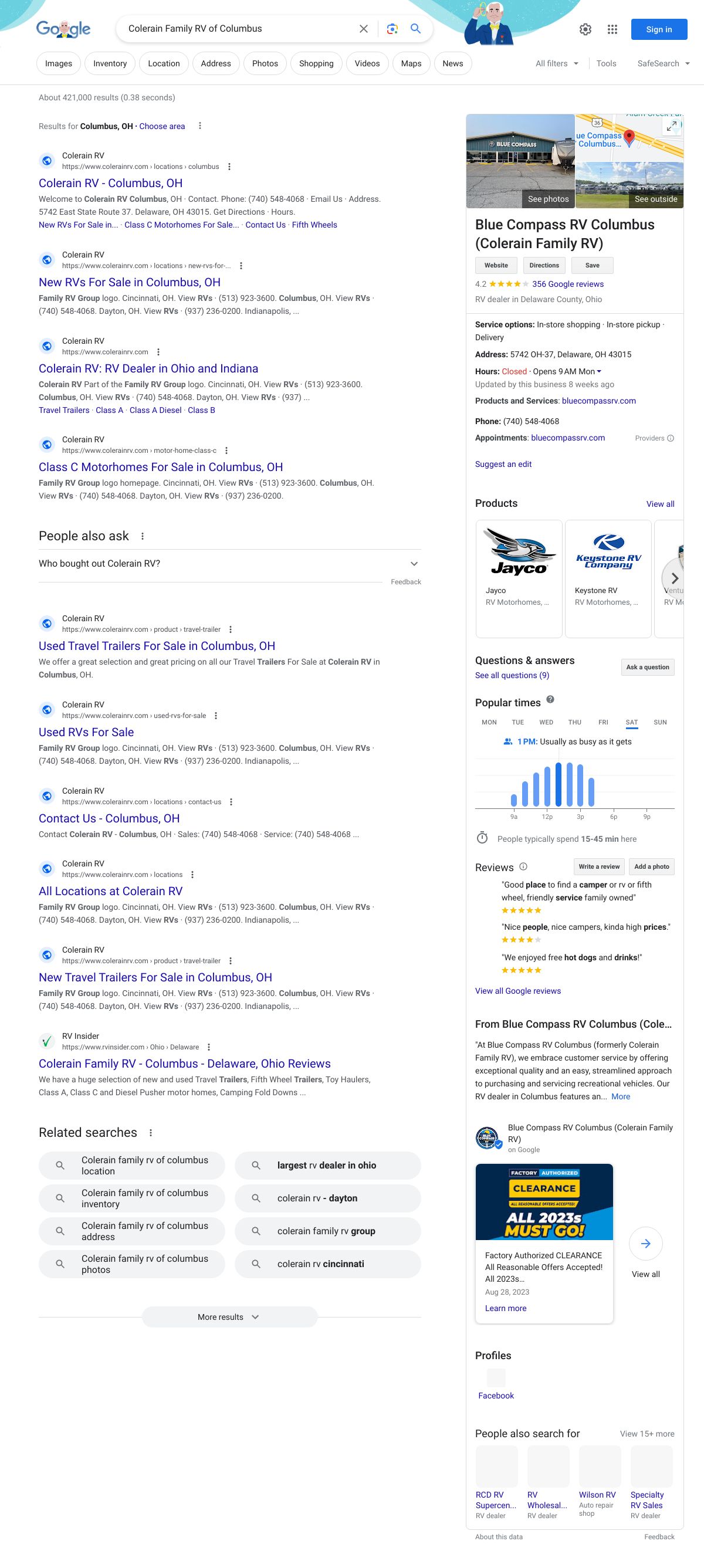This screenshot has width=704, height=1568.
Task: Switch Popular times to TUE
Action: [x=517, y=722]
